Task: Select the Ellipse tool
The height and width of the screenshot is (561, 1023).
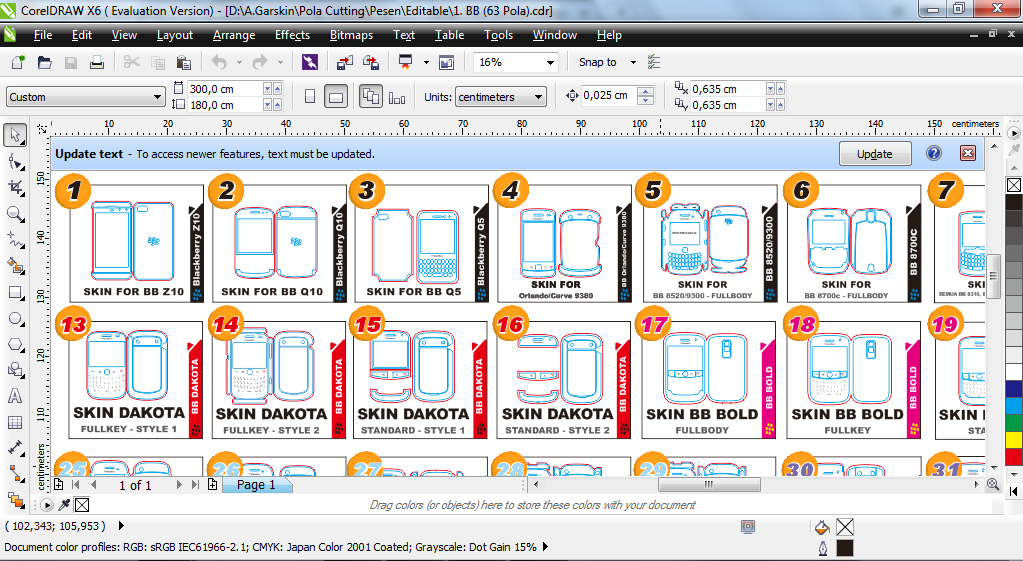Action: (15, 318)
